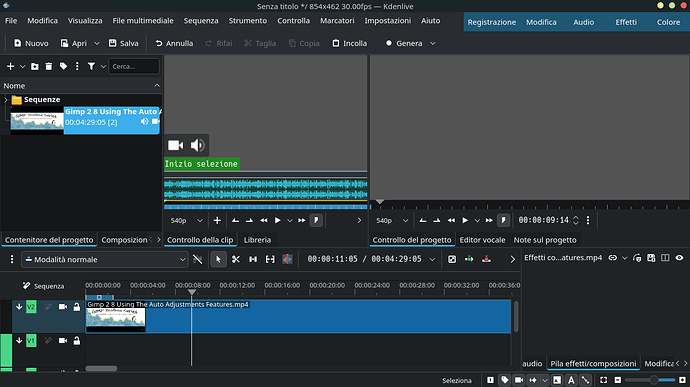The width and height of the screenshot is (690, 387).
Task: Open the Marcatori menu
Action: [337, 21]
